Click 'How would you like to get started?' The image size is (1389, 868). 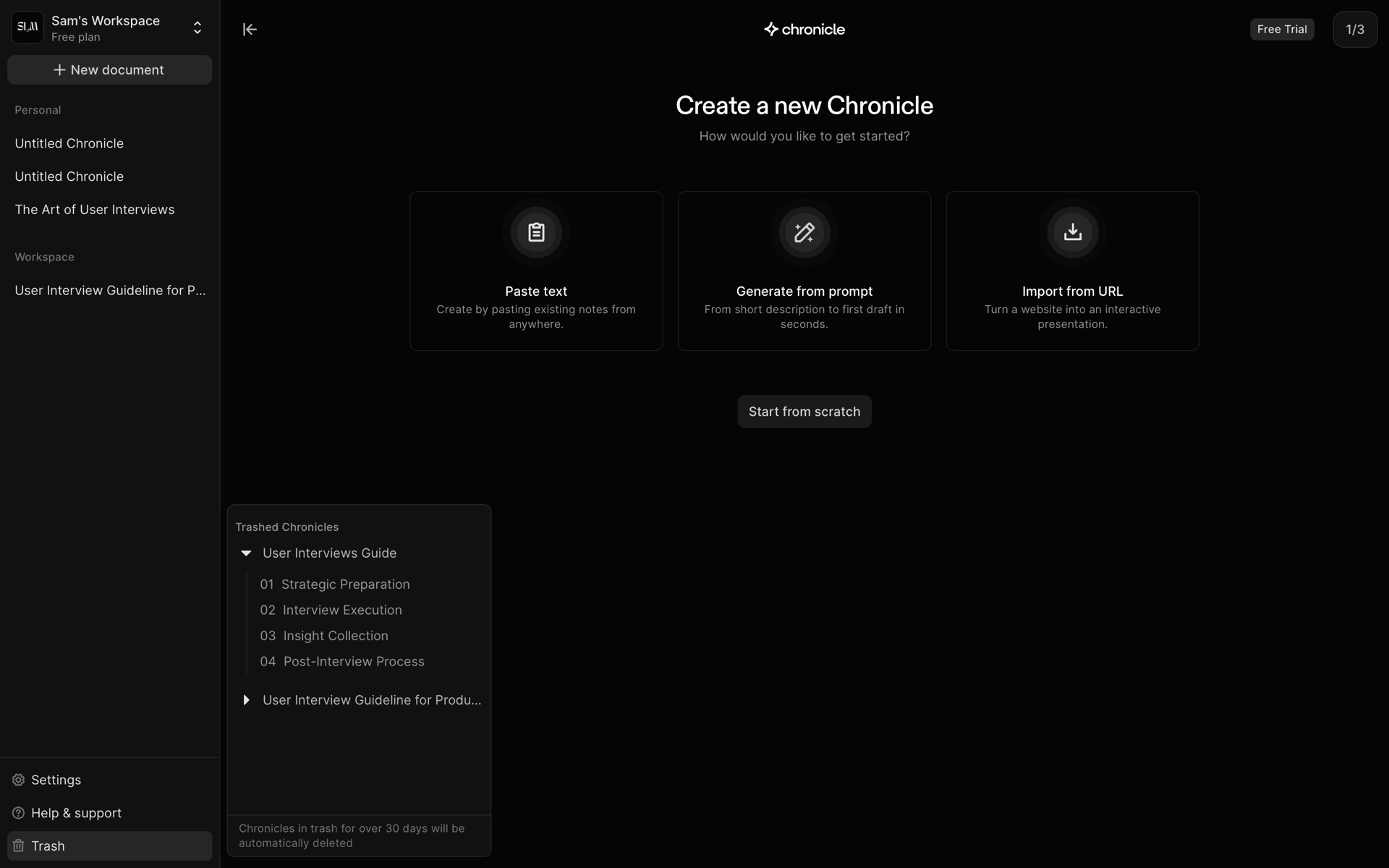804,136
